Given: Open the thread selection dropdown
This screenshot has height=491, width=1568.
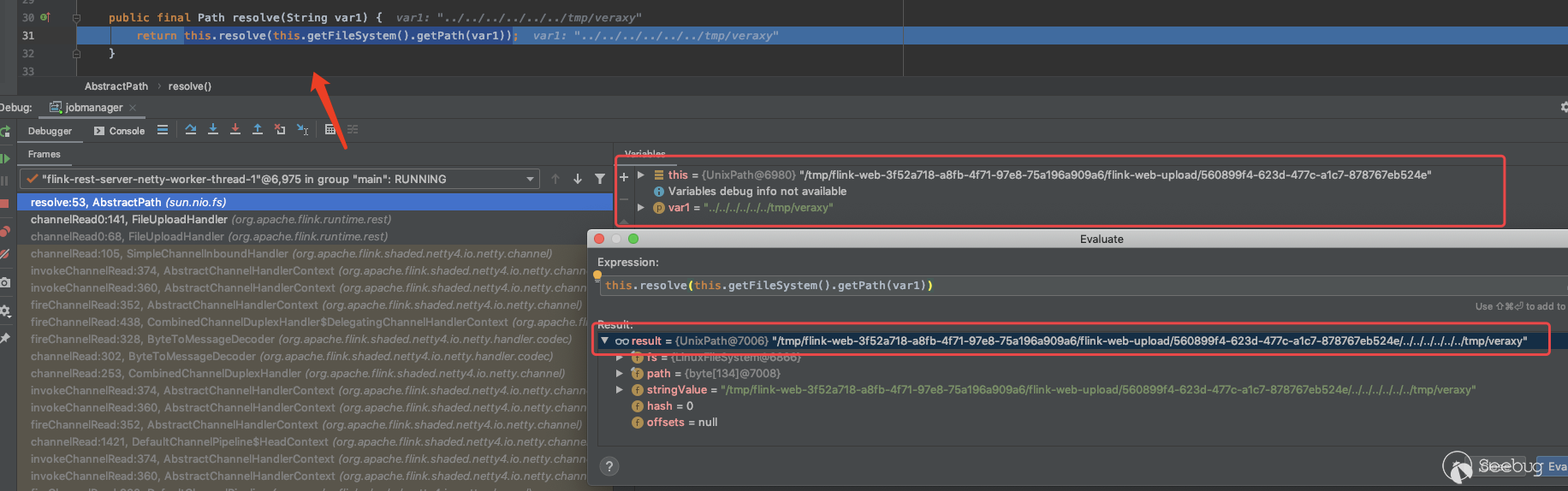Looking at the screenshot, I should pos(531,179).
